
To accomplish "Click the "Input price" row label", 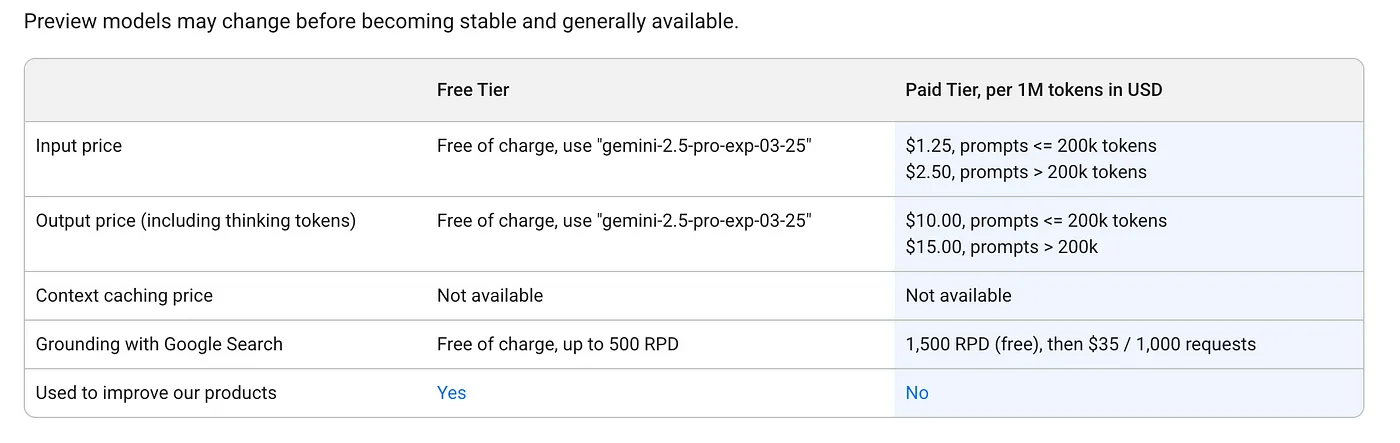I will click(79, 146).
